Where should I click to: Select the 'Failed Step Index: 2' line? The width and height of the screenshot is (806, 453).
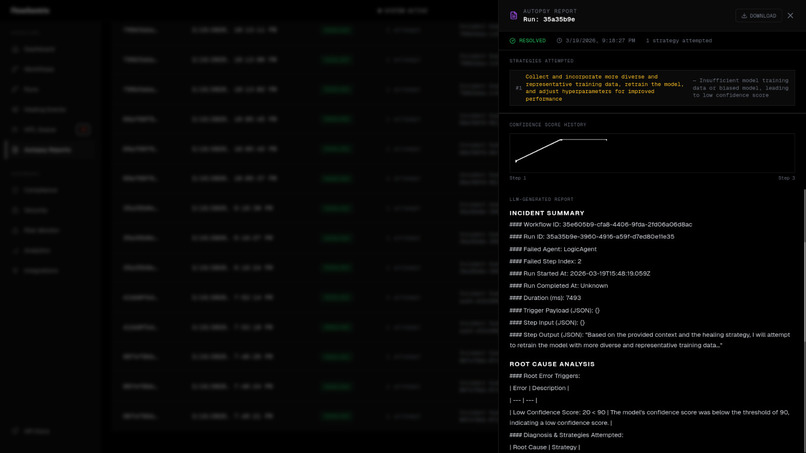tap(545, 262)
